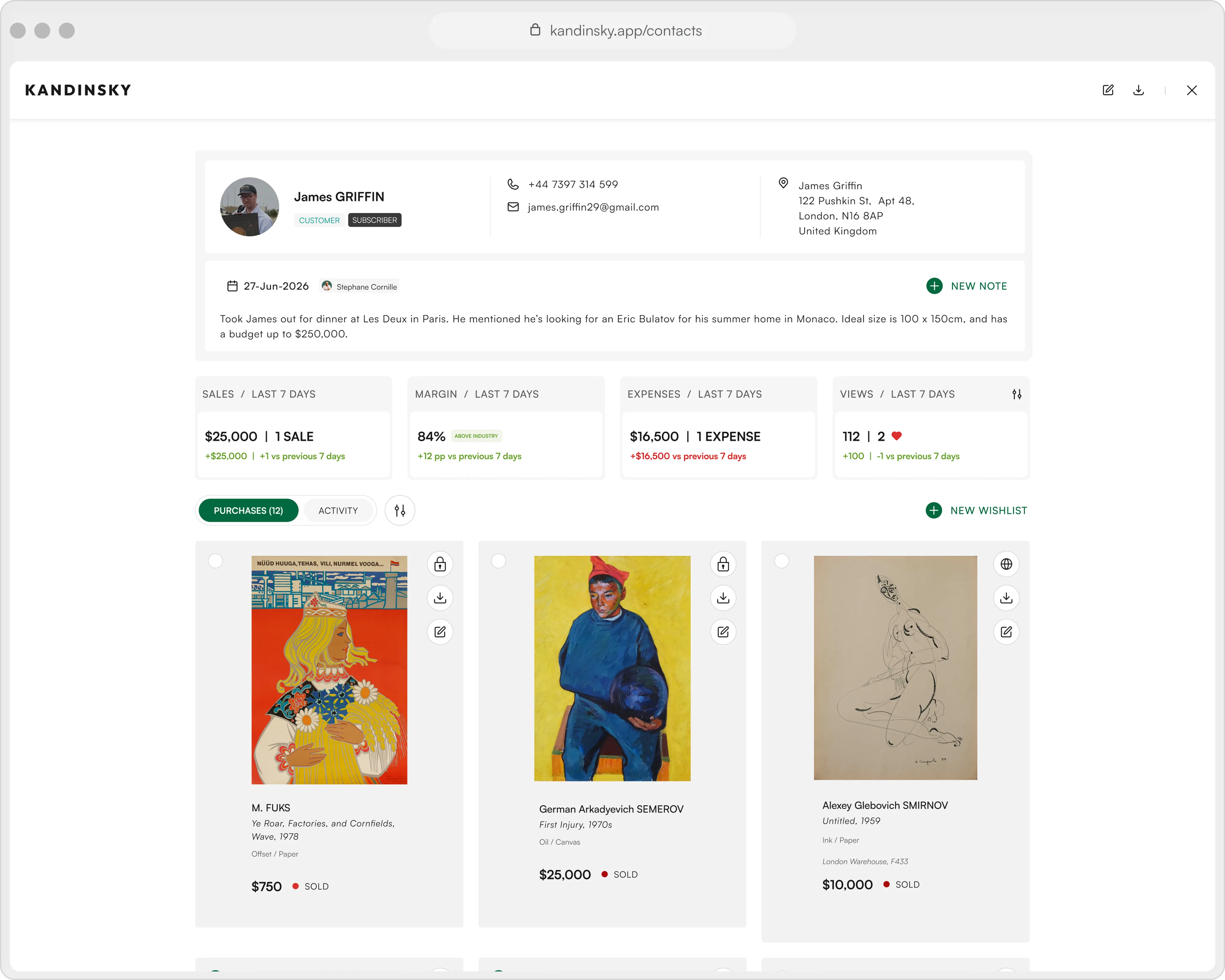This screenshot has height=980, width=1225.
Task: Click artist name Alexey Glebovich SMIRNOV
Action: pyautogui.click(x=885, y=805)
